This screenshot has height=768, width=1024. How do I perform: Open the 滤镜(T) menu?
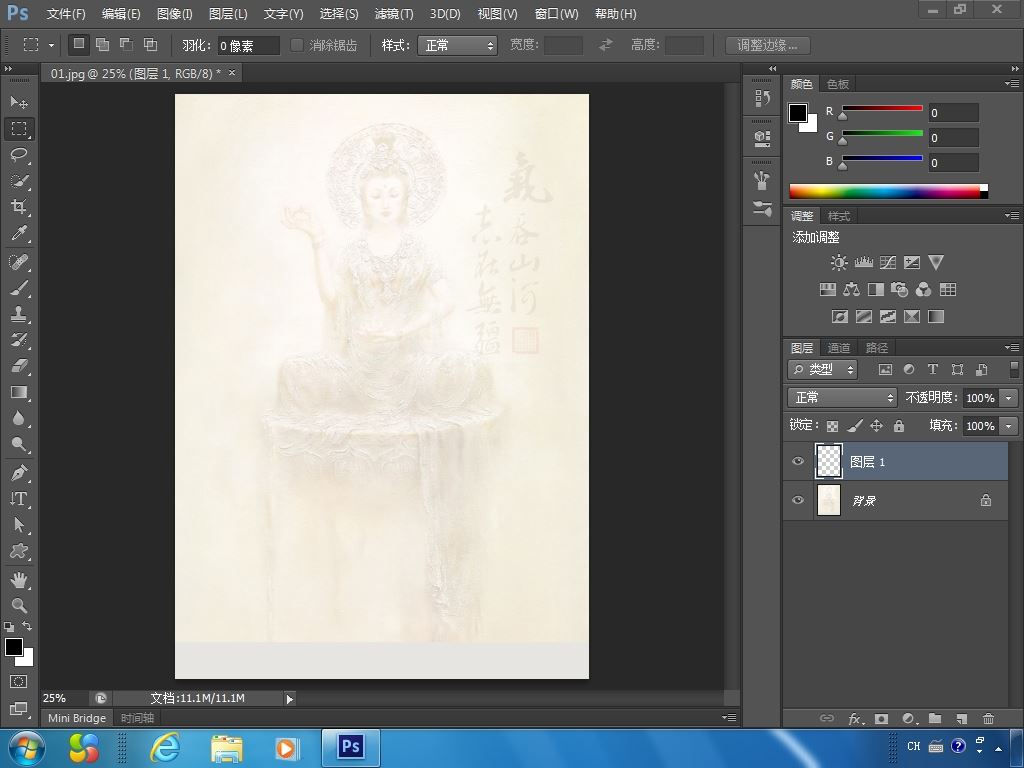[394, 14]
